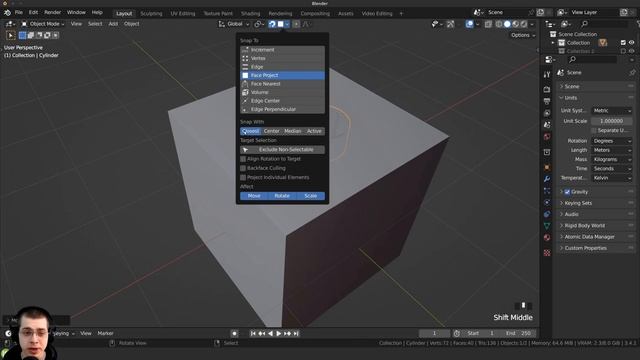This screenshot has height=360, width=640.
Task: Switch to wireframe shading
Action: tap(499, 24)
